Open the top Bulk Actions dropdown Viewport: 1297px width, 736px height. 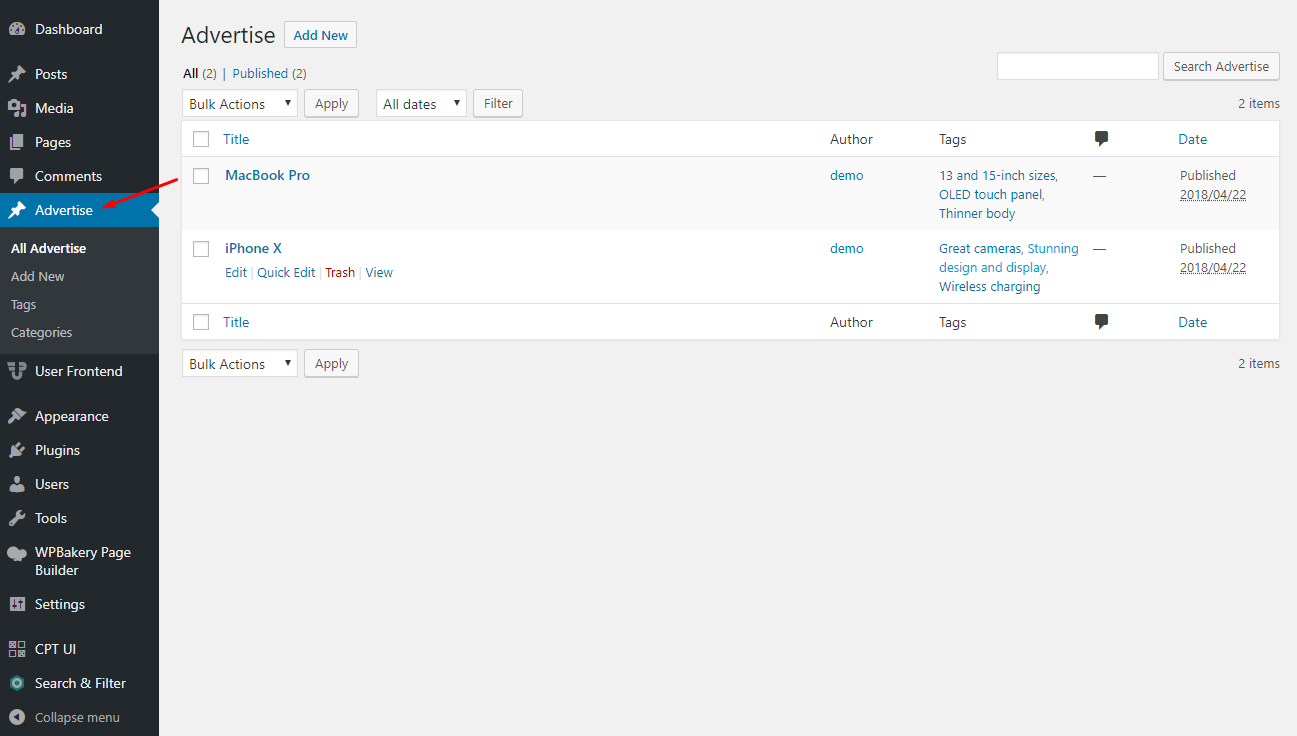click(x=240, y=103)
